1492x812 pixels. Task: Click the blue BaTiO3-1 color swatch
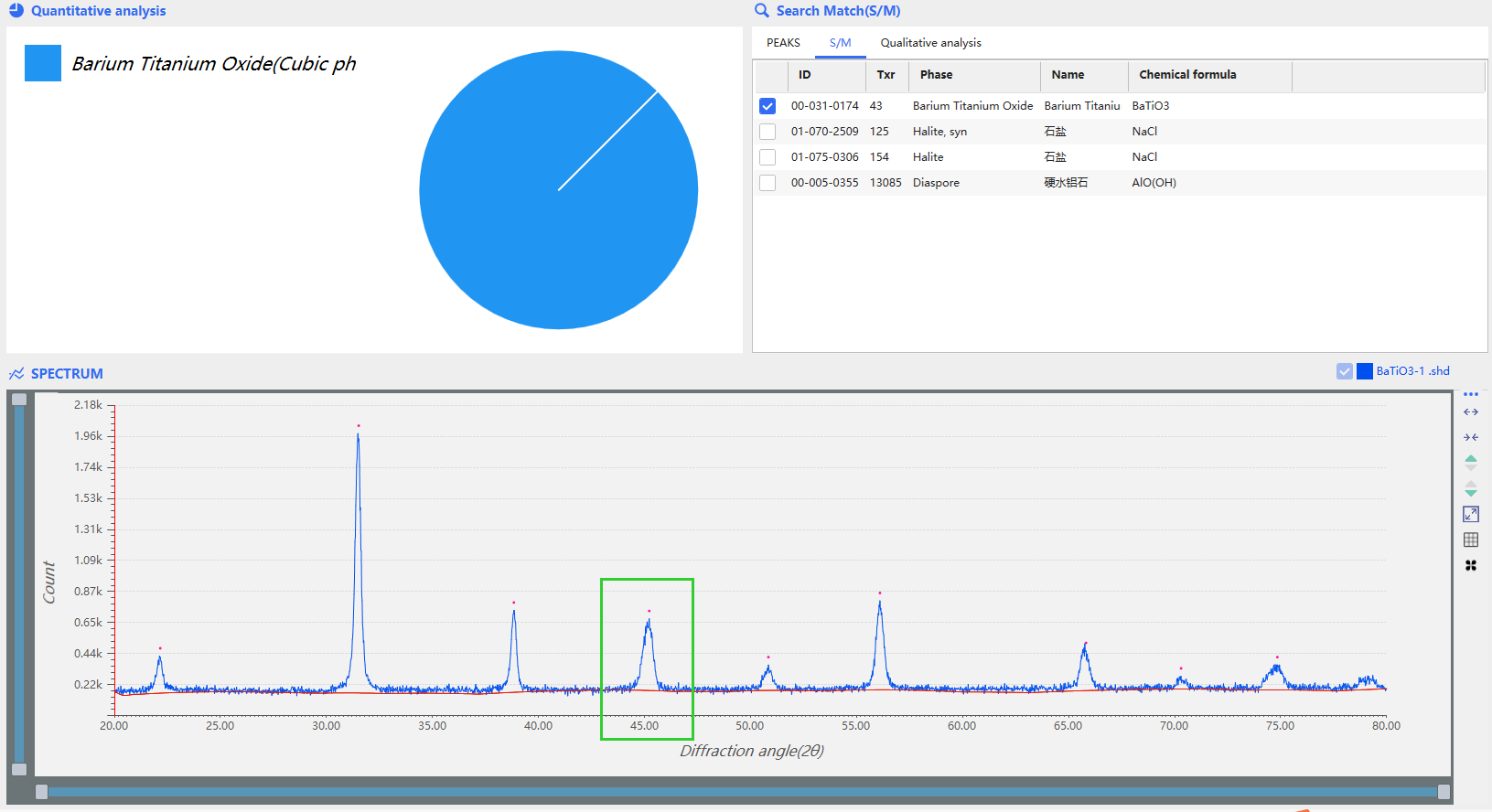tap(1365, 371)
